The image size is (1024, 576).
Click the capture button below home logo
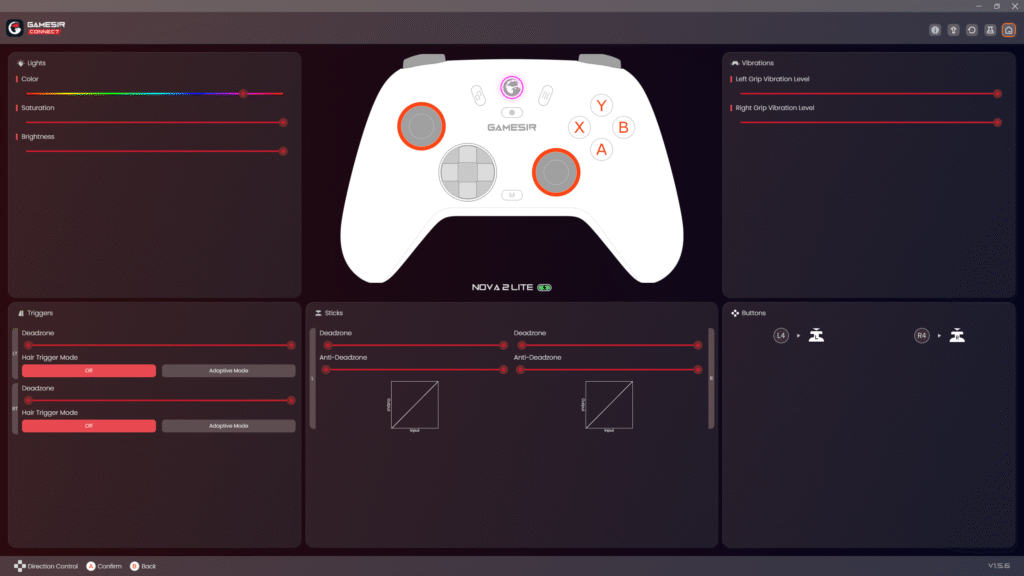(x=512, y=112)
